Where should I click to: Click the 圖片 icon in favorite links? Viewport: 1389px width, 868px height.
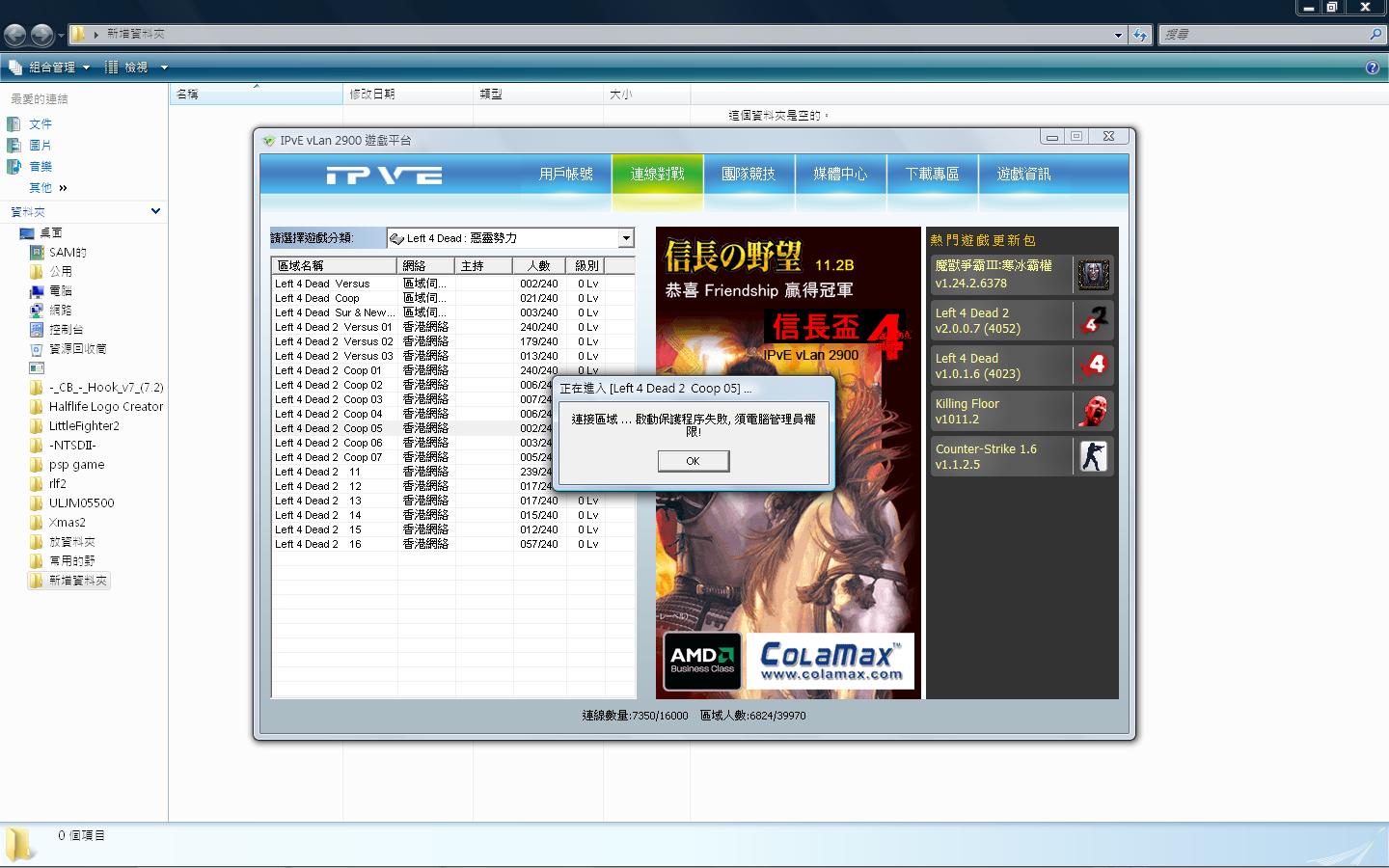pyautogui.click(x=14, y=145)
